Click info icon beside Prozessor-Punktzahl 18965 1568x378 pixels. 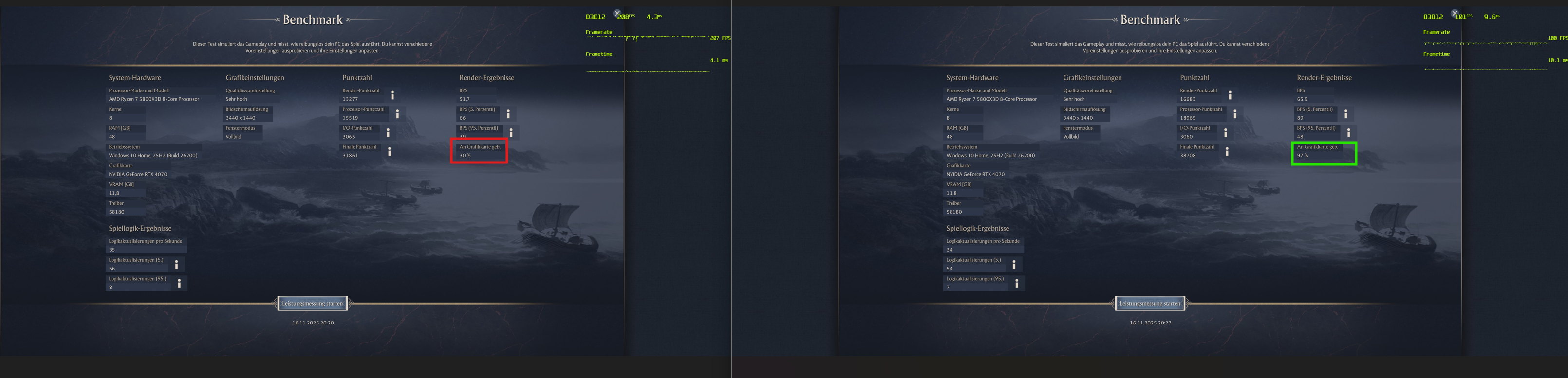tap(1235, 114)
